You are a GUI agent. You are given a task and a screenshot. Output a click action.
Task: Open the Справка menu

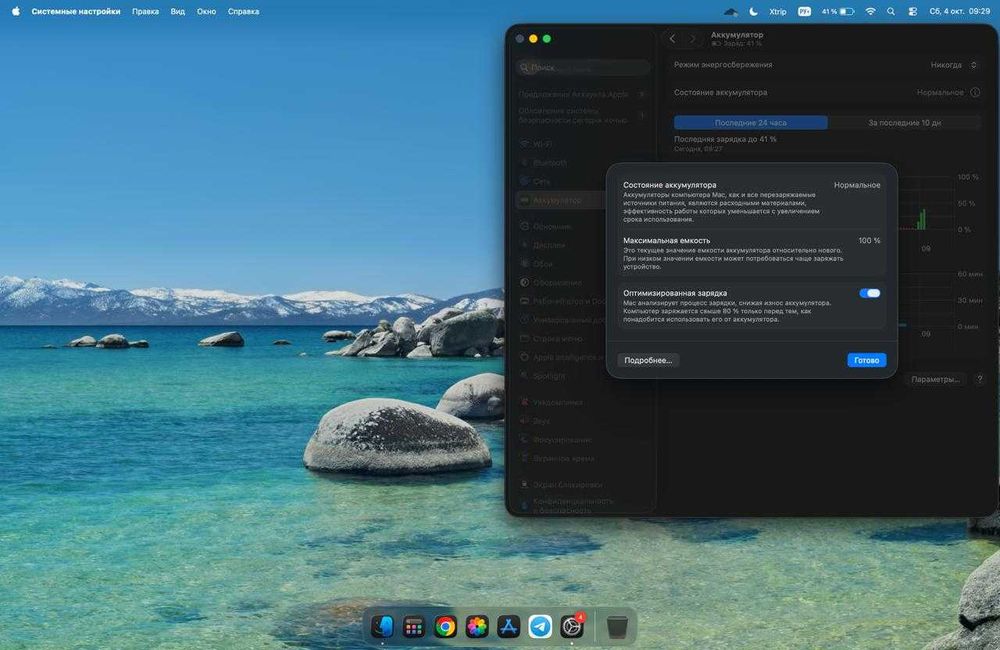pos(243,11)
